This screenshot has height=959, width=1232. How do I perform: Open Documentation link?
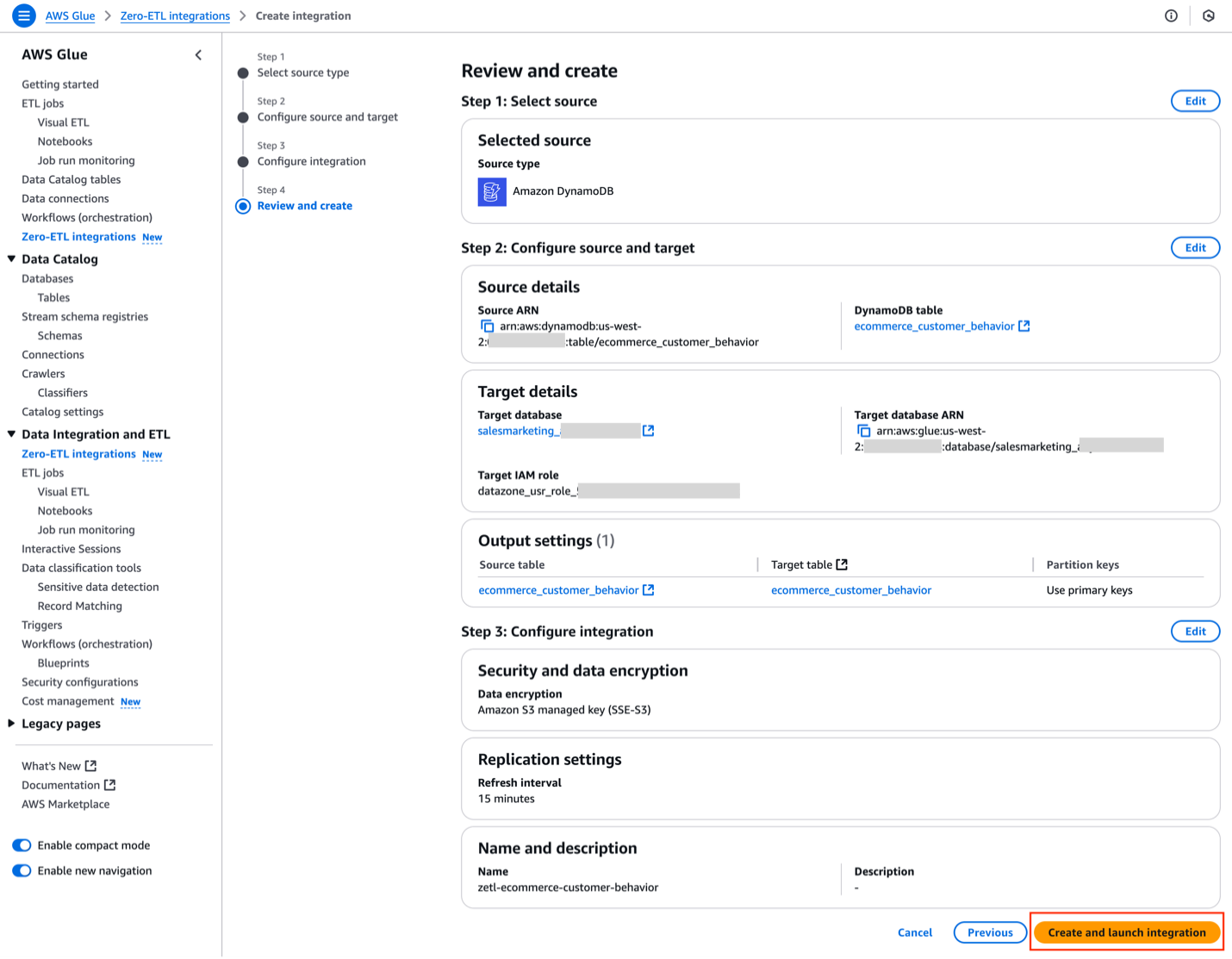pos(61,785)
